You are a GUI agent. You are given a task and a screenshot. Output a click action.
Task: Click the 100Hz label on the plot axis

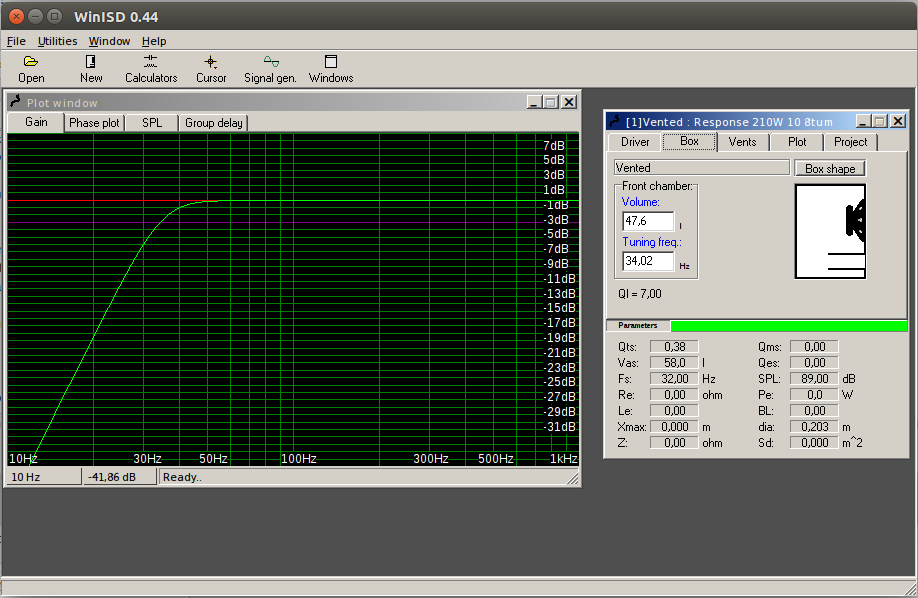tap(299, 459)
